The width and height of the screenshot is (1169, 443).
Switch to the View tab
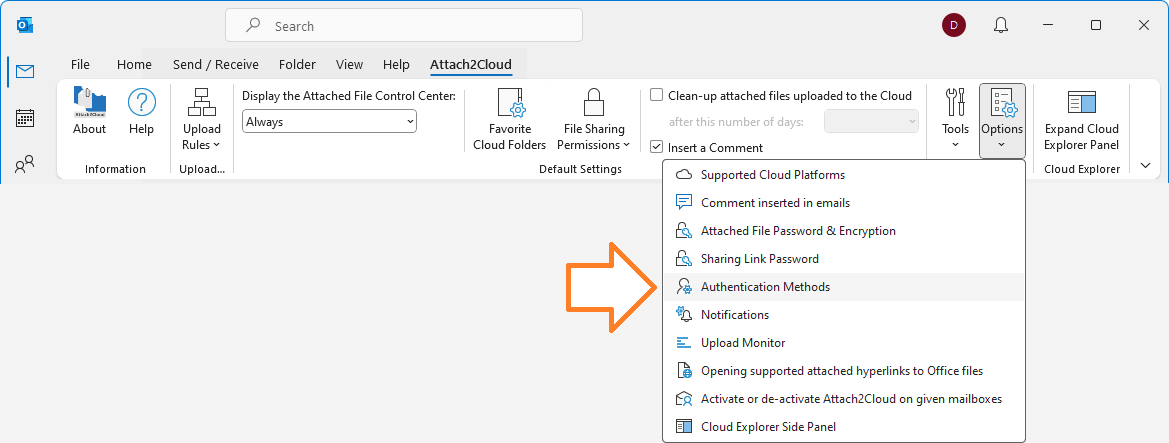[x=350, y=65]
